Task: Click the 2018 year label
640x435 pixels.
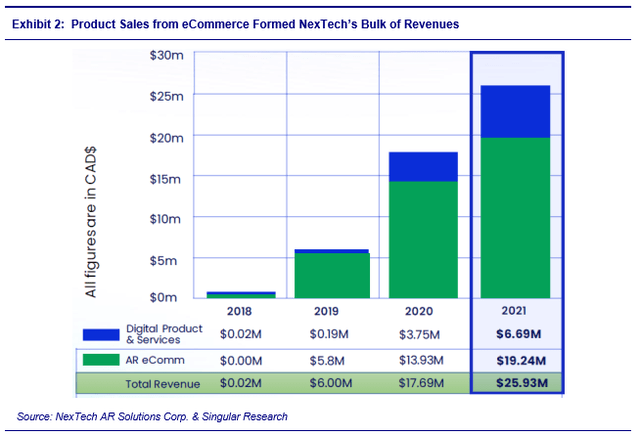Action: (239, 311)
